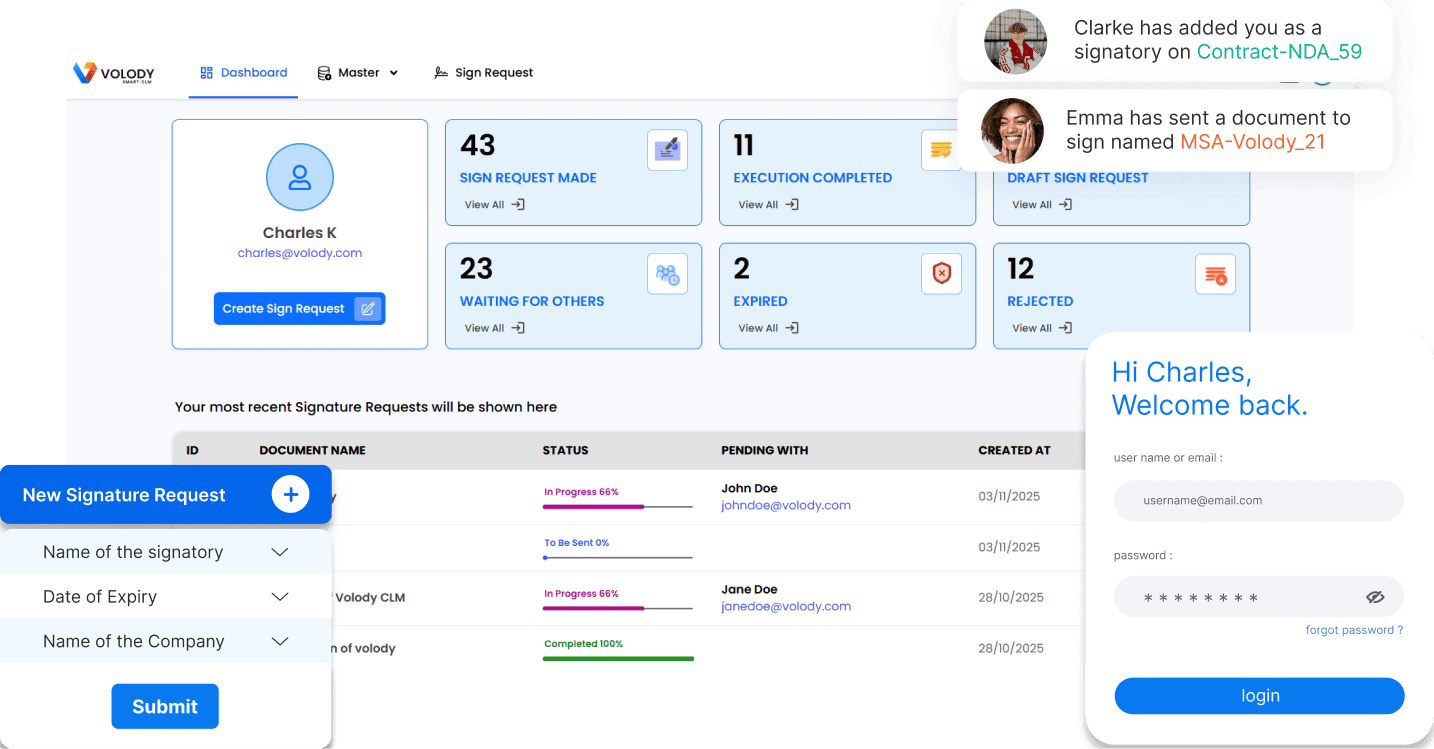Screen dimensions: 1434x749
Task: Click Jane Doe's In Progress 66% bar
Action: pos(618,607)
